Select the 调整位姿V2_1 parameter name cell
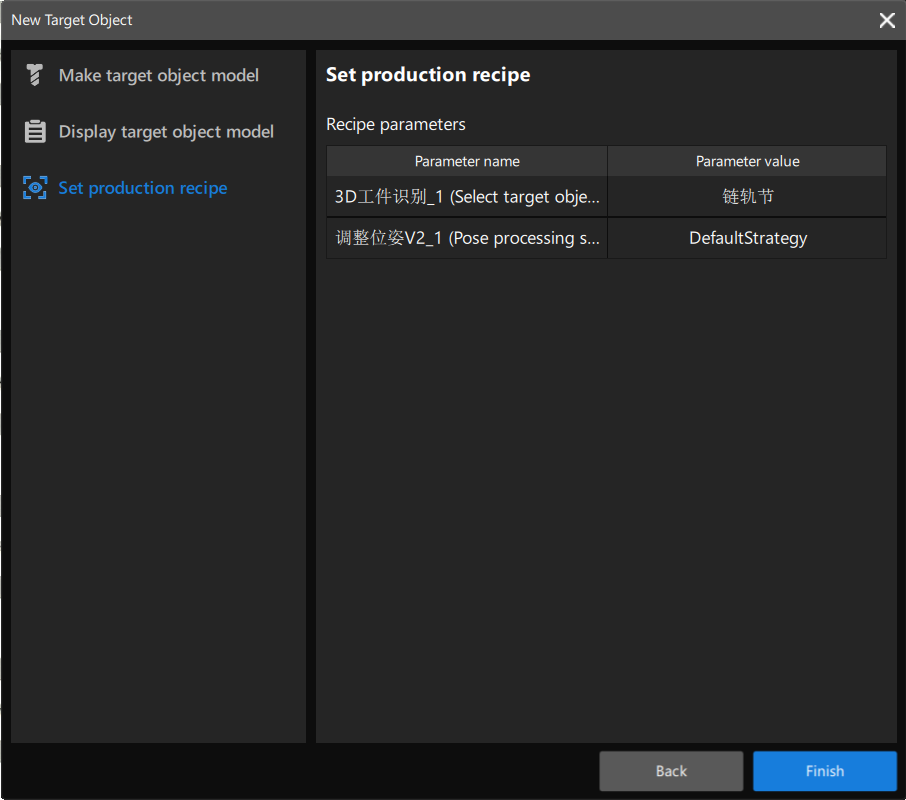 (467, 238)
